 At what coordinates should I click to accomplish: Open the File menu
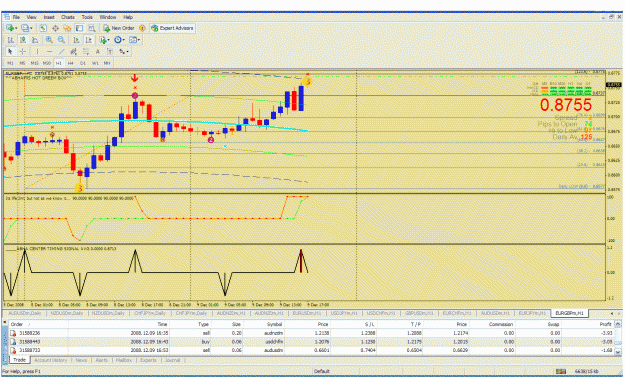(x=16, y=17)
